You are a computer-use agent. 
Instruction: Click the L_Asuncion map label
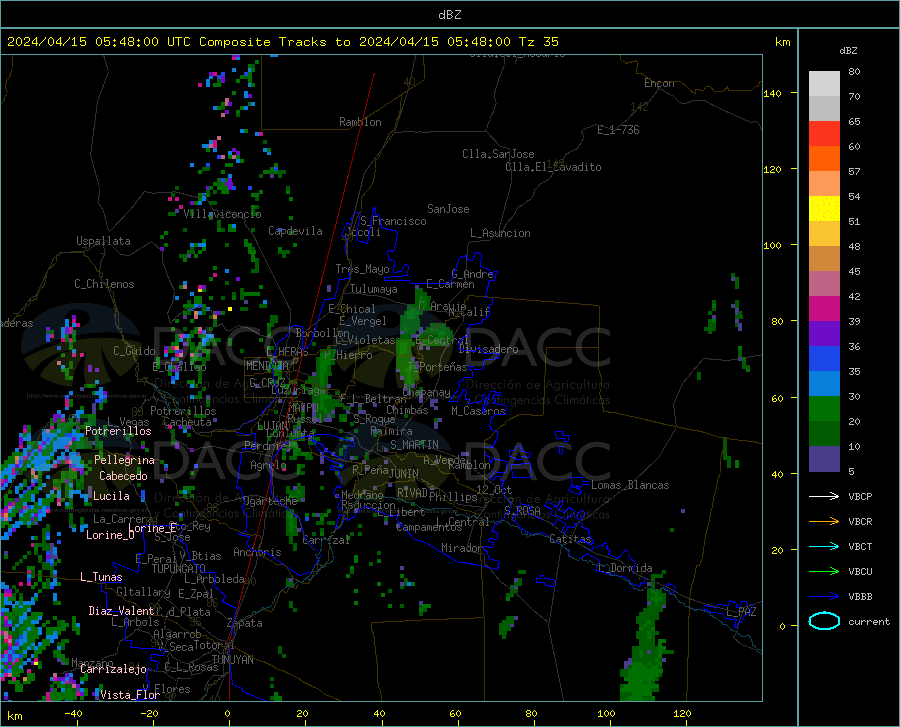pos(500,233)
